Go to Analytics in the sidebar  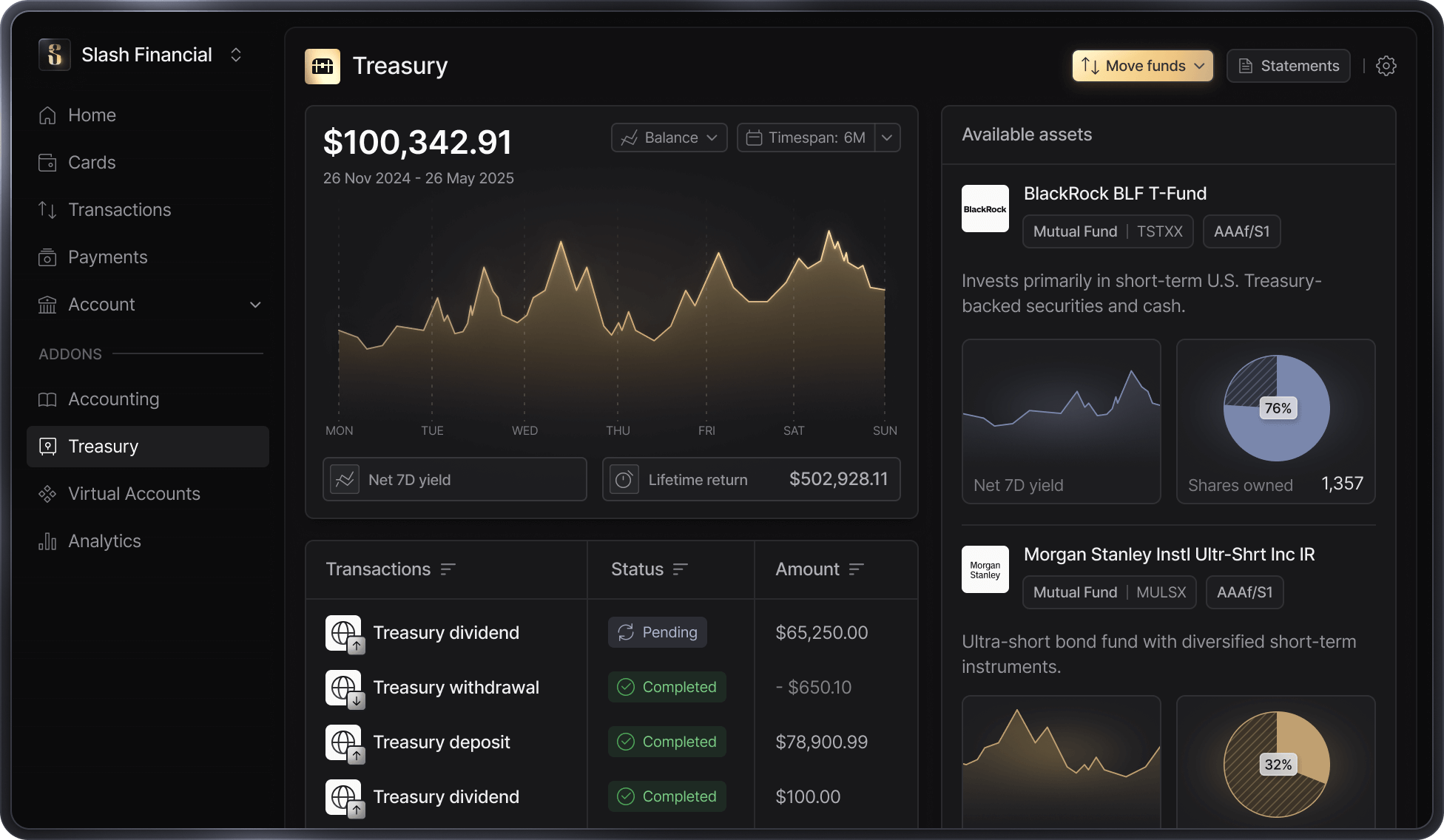(104, 541)
